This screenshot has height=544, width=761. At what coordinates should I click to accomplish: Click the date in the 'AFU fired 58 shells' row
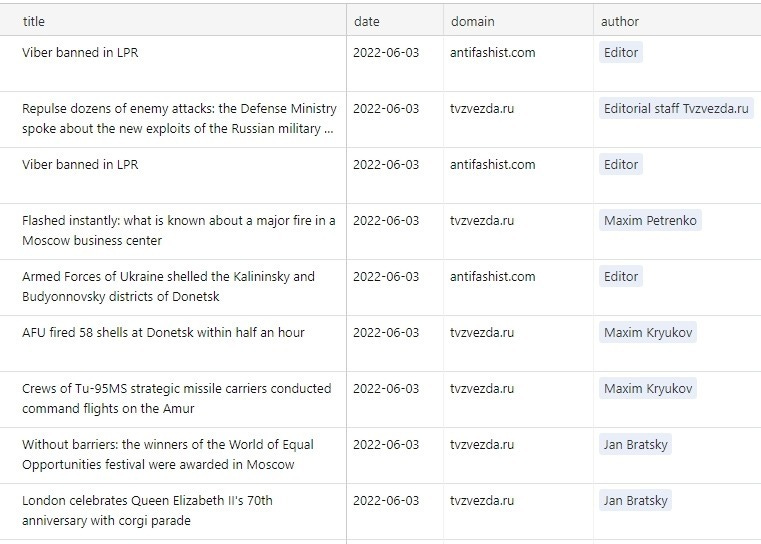tap(386, 332)
